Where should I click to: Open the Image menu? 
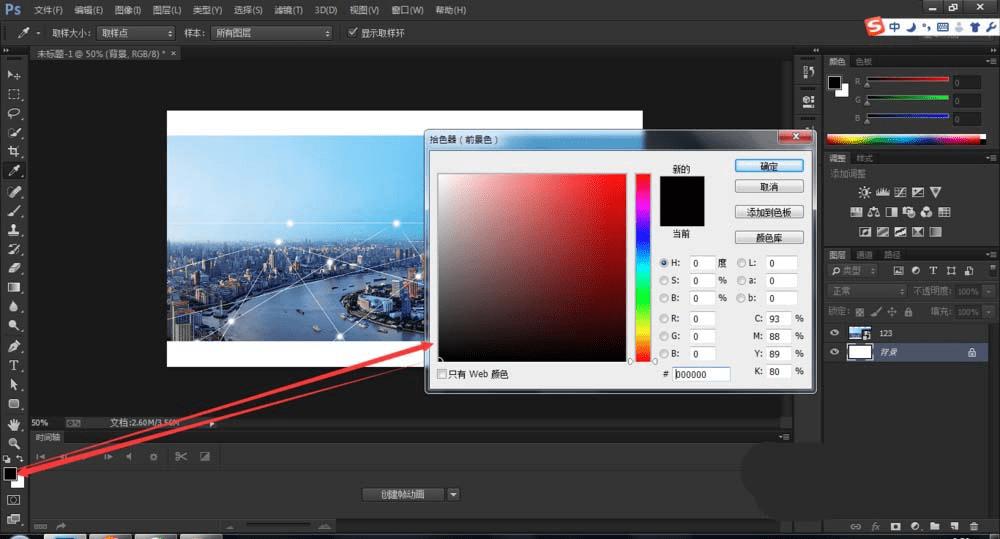[x=128, y=10]
